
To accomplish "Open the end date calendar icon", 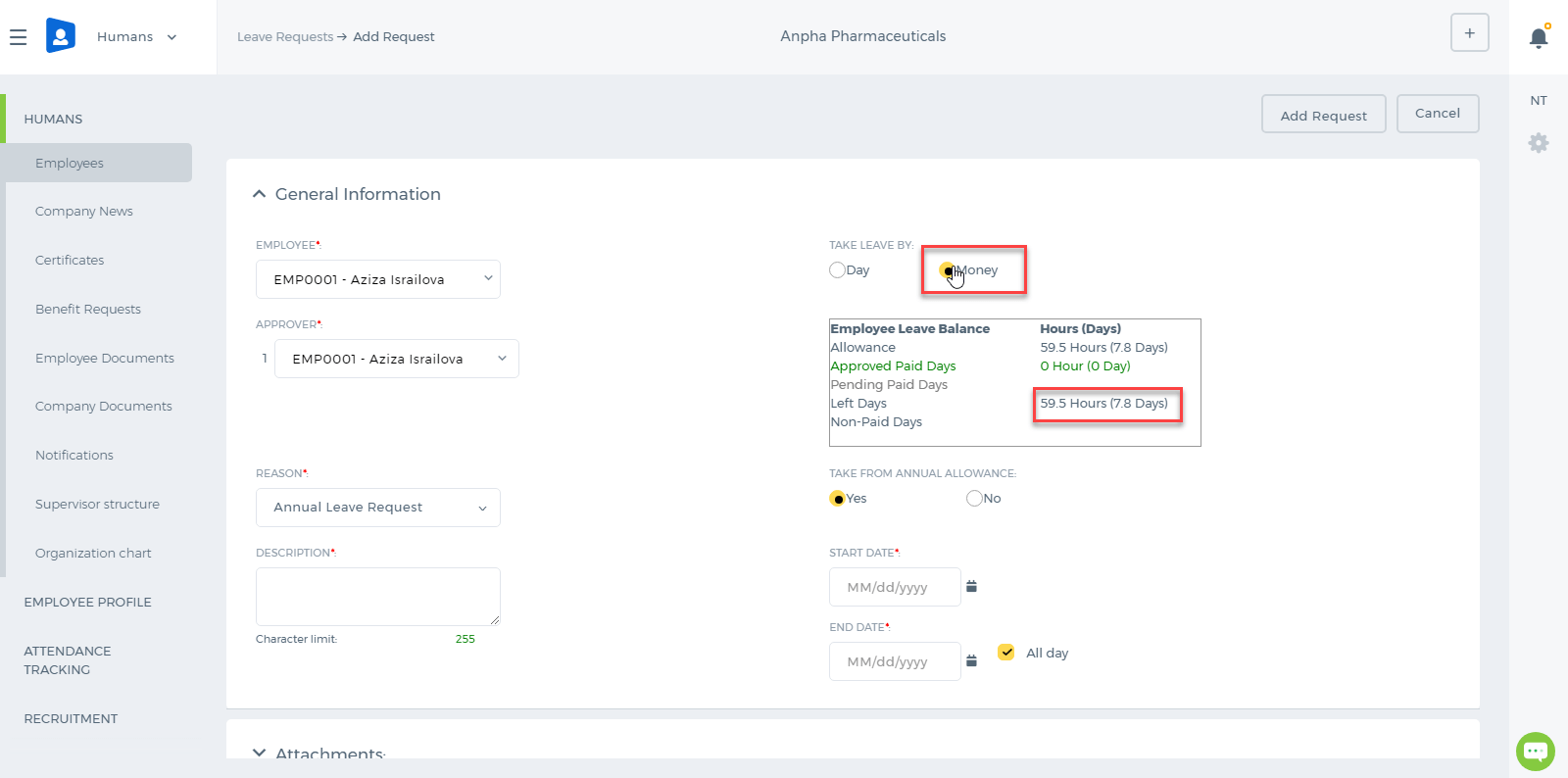I will click(x=971, y=660).
